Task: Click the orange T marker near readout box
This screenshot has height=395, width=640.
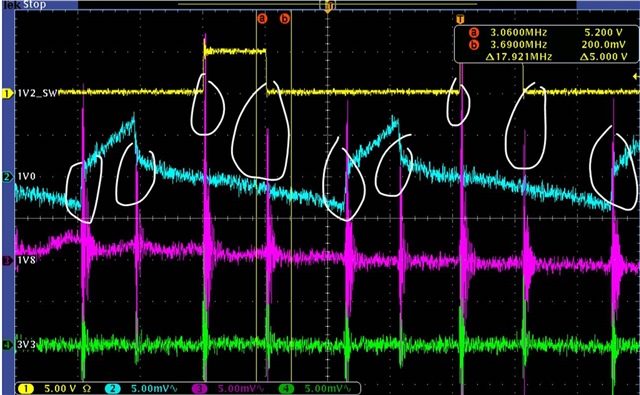Action: [x=460, y=19]
